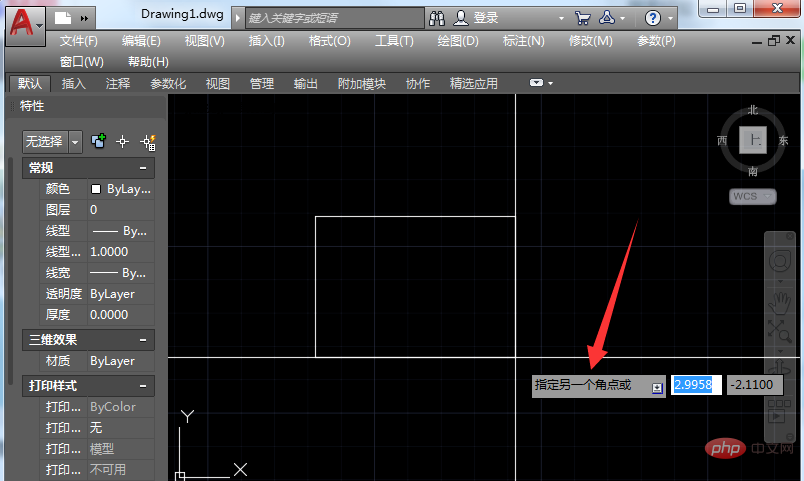Click the select objects crosshair icon

[x=123, y=142]
